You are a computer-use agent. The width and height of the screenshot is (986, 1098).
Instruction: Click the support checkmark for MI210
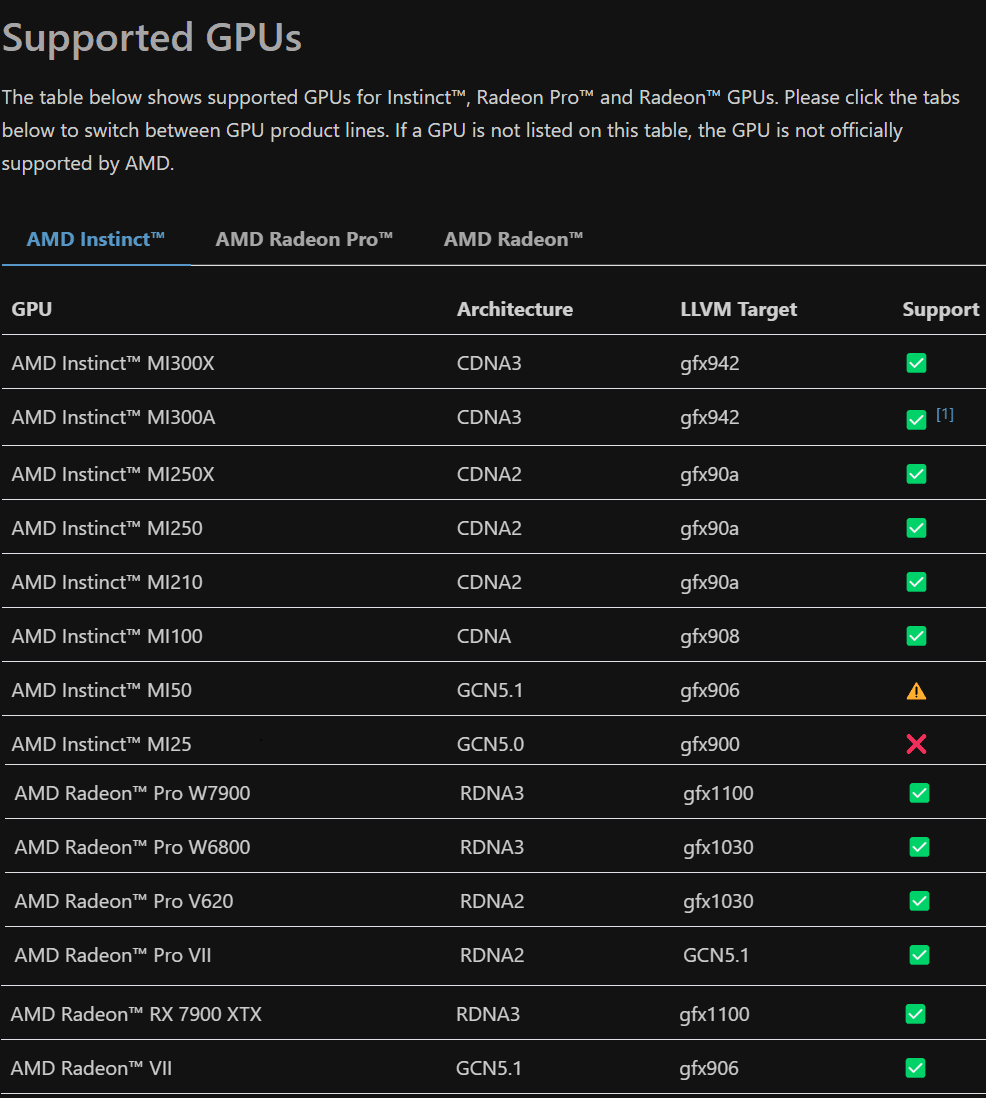[x=916, y=581]
